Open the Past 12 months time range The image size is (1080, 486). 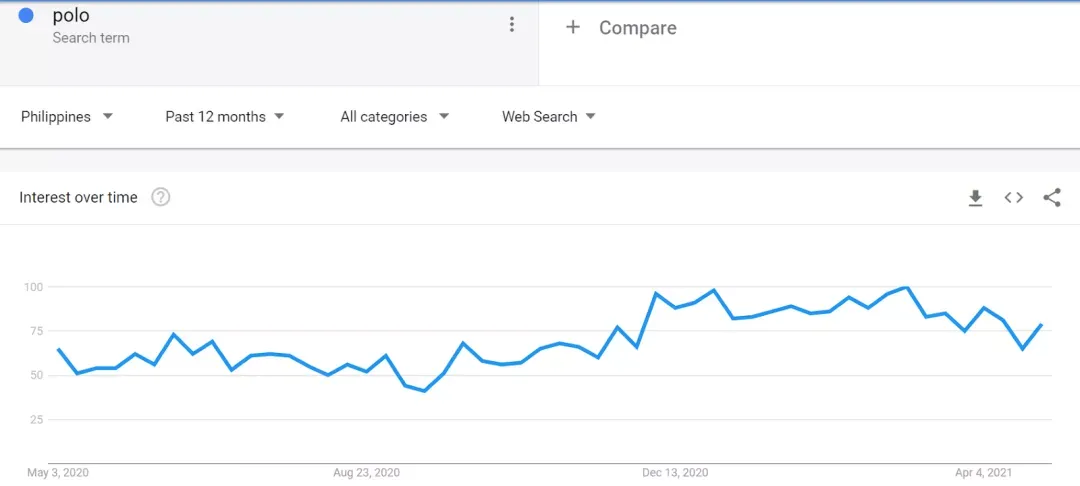coord(225,117)
